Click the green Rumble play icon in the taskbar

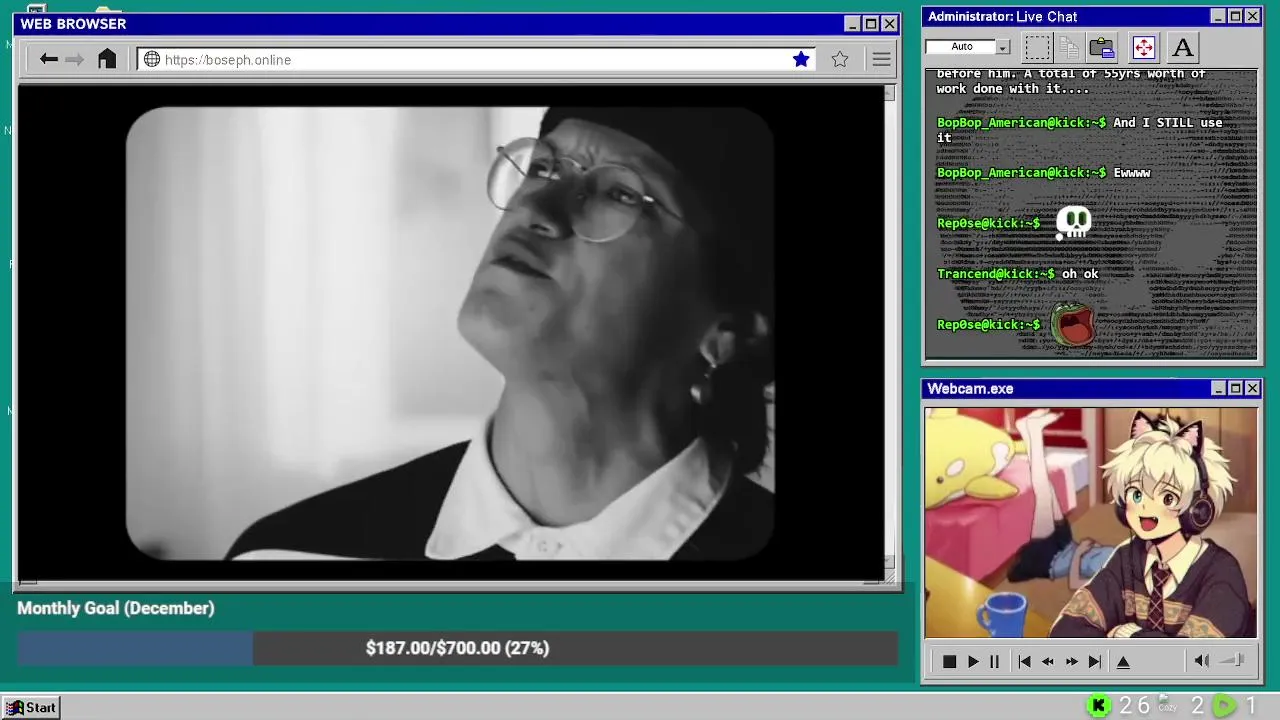coord(1224,706)
